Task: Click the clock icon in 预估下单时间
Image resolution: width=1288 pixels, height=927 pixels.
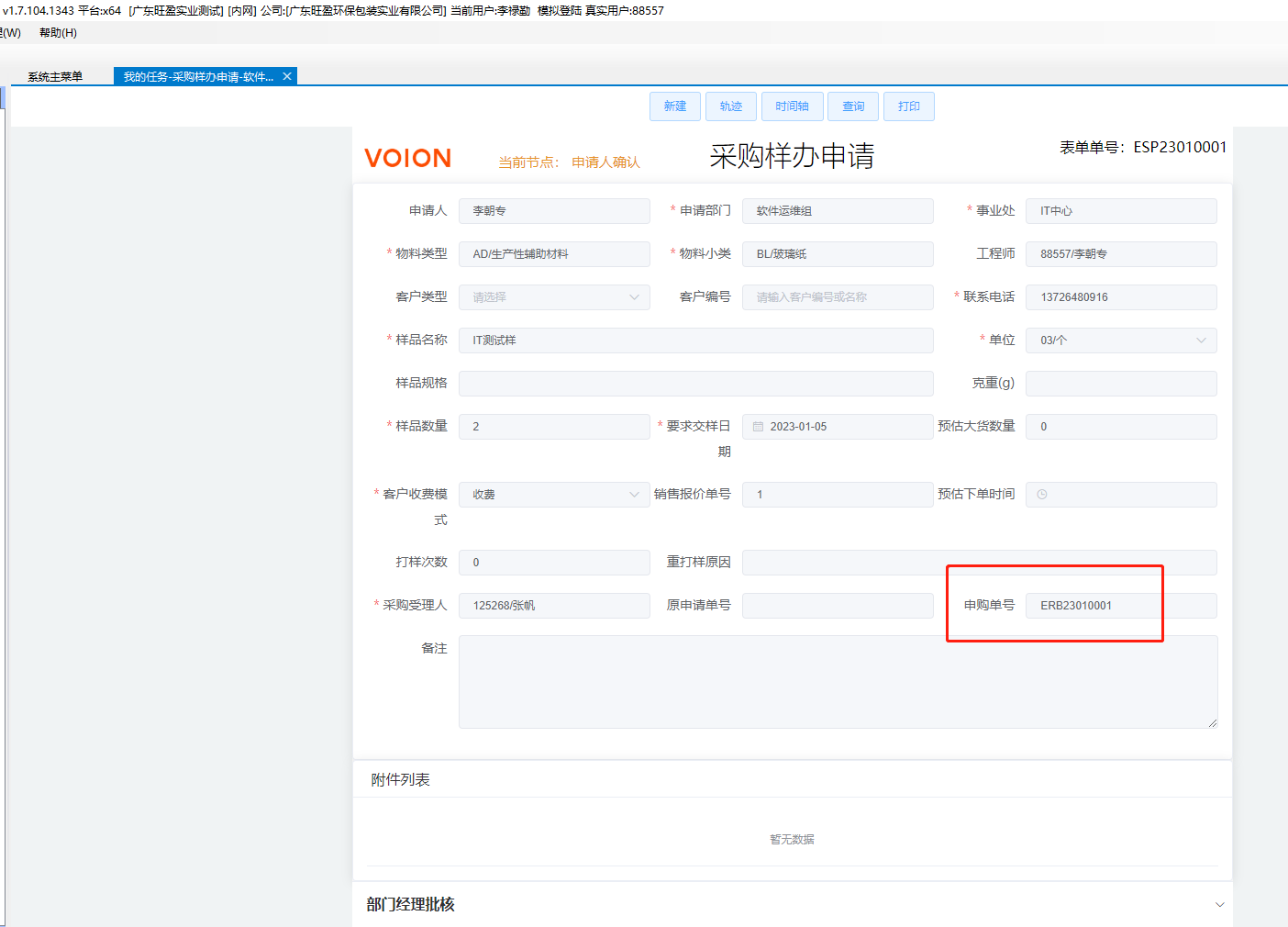Action: (1042, 495)
